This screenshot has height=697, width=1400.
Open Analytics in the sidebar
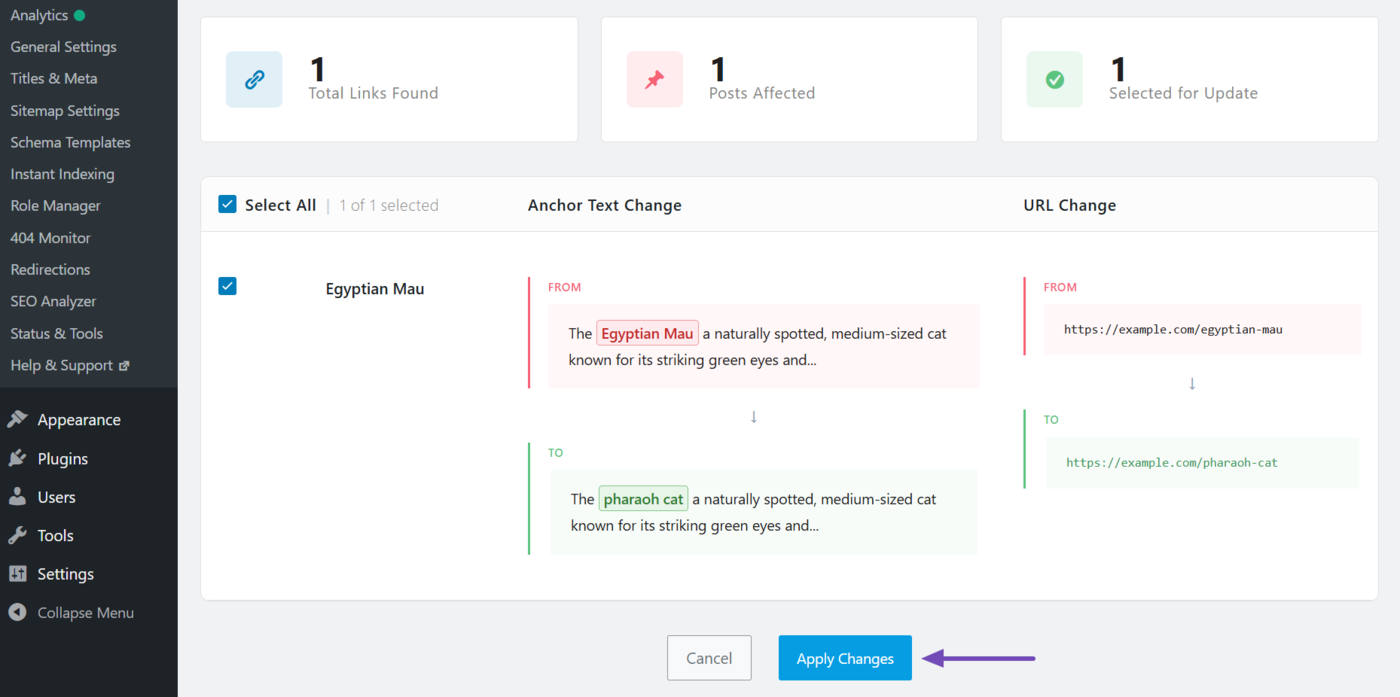tap(39, 15)
